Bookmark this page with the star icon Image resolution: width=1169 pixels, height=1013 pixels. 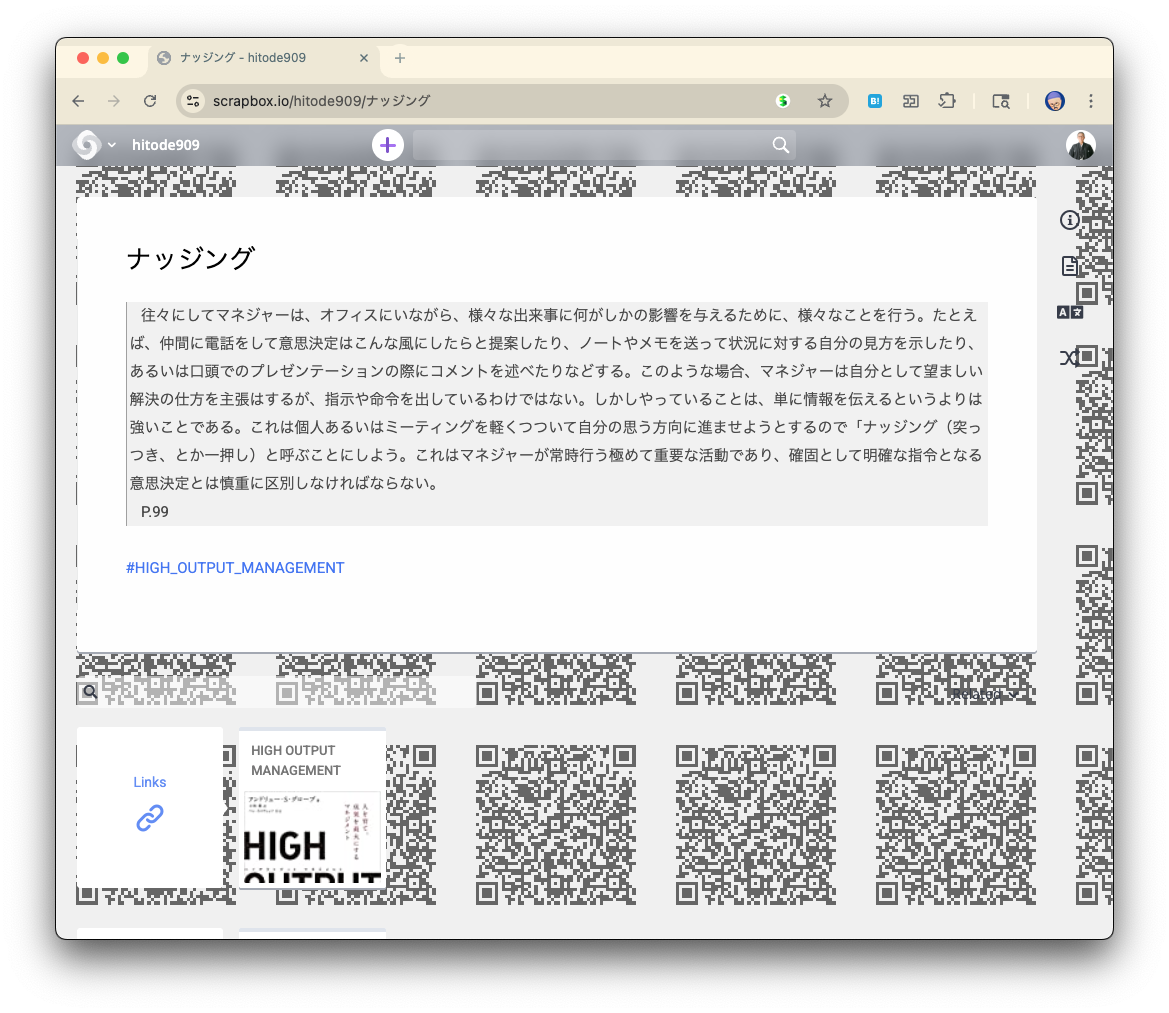click(825, 101)
